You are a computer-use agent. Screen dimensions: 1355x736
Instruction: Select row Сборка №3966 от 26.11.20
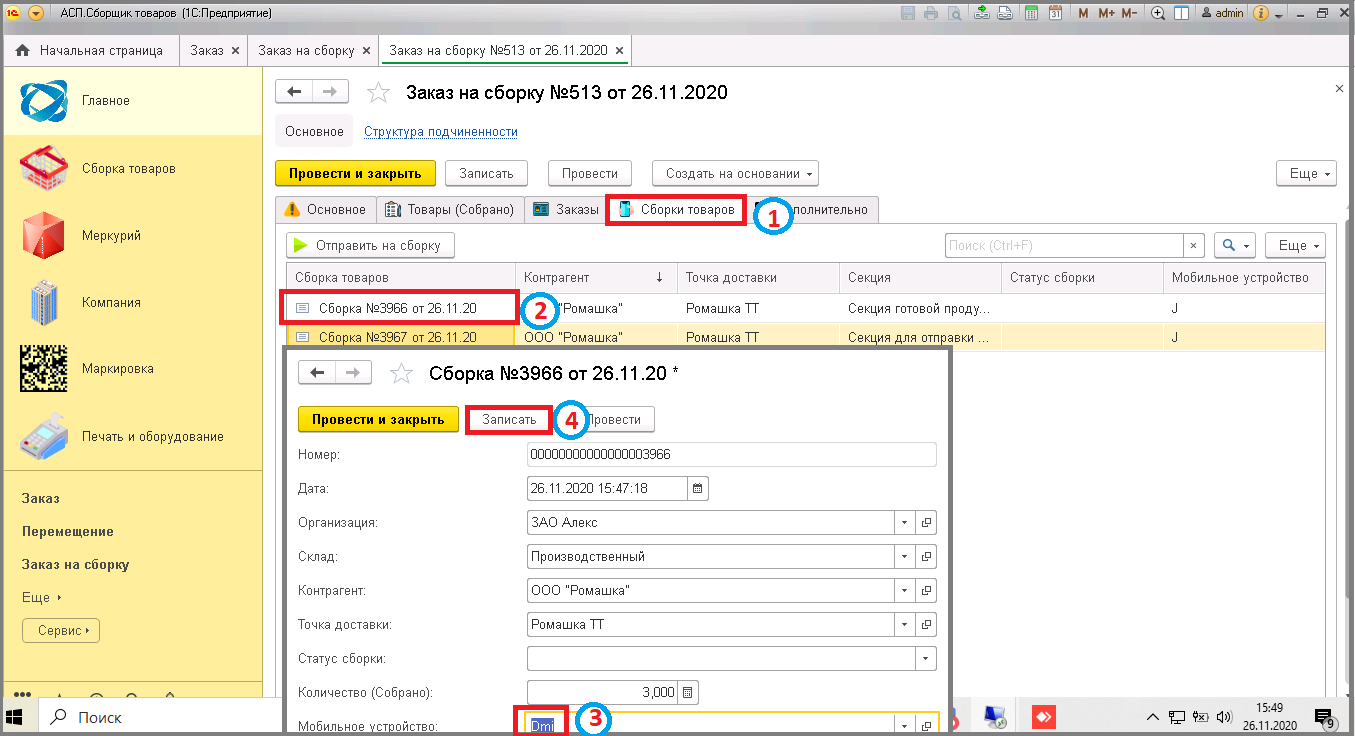pos(805,309)
